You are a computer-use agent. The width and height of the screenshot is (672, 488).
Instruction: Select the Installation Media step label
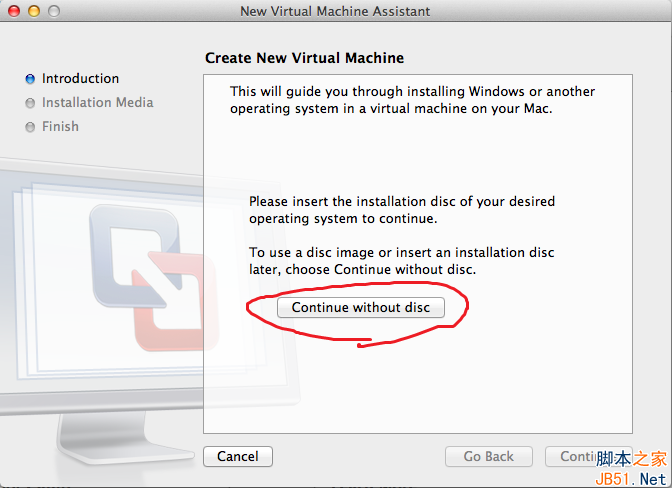(x=97, y=102)
